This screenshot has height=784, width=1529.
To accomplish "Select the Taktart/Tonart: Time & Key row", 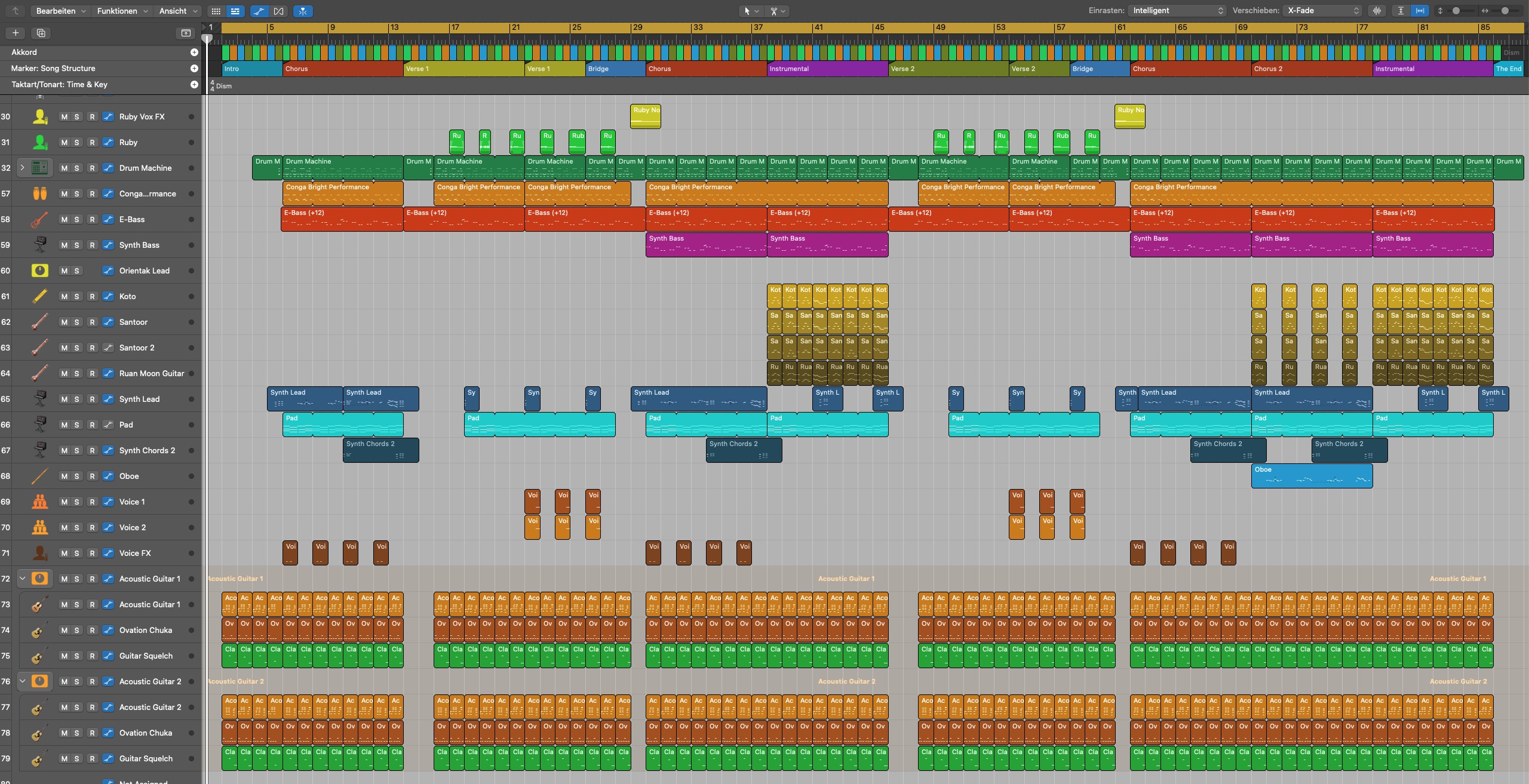I will (x=101, y=85).
